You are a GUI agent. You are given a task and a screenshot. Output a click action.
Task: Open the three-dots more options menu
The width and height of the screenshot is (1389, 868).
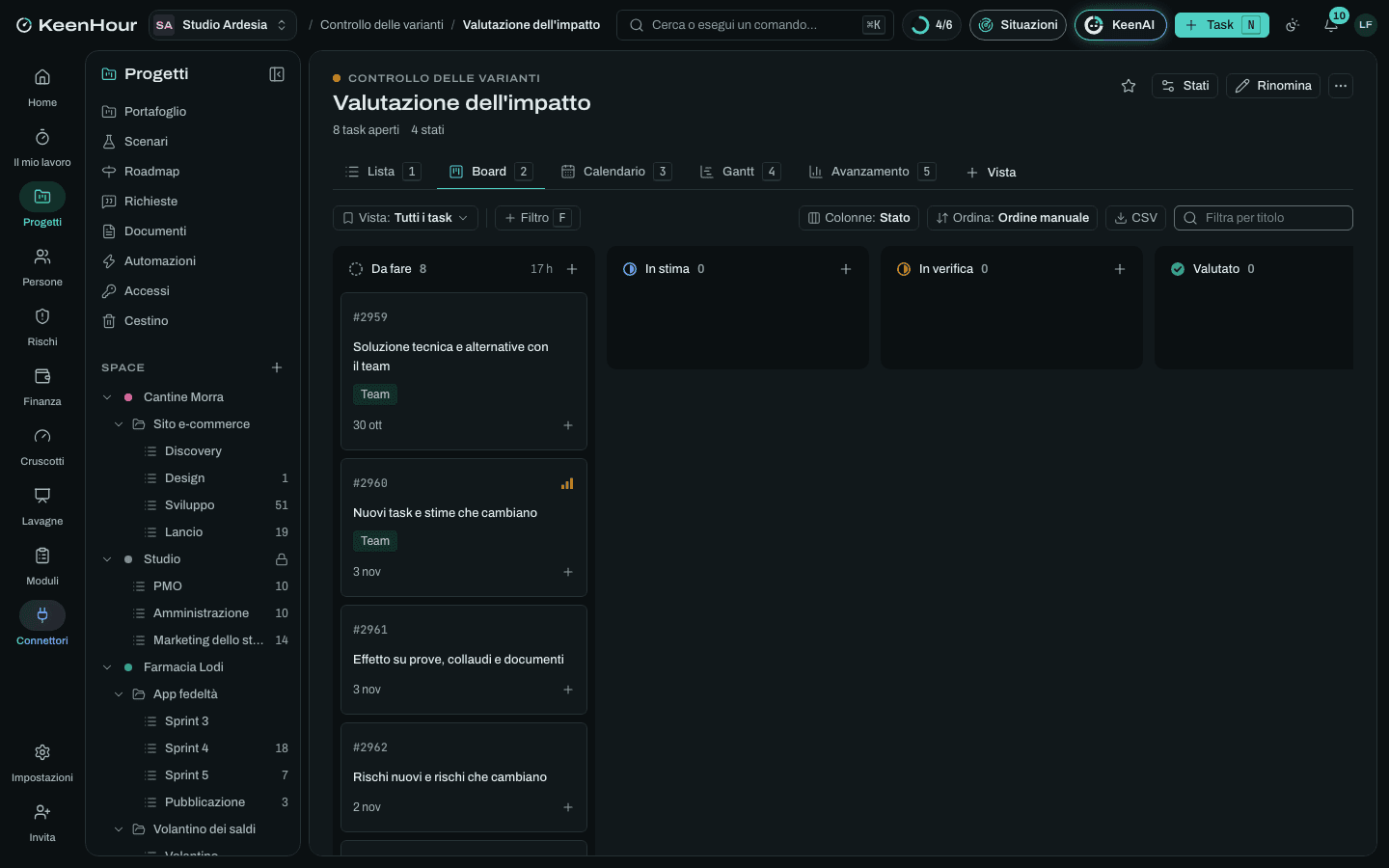click(x=1341, y=86)
